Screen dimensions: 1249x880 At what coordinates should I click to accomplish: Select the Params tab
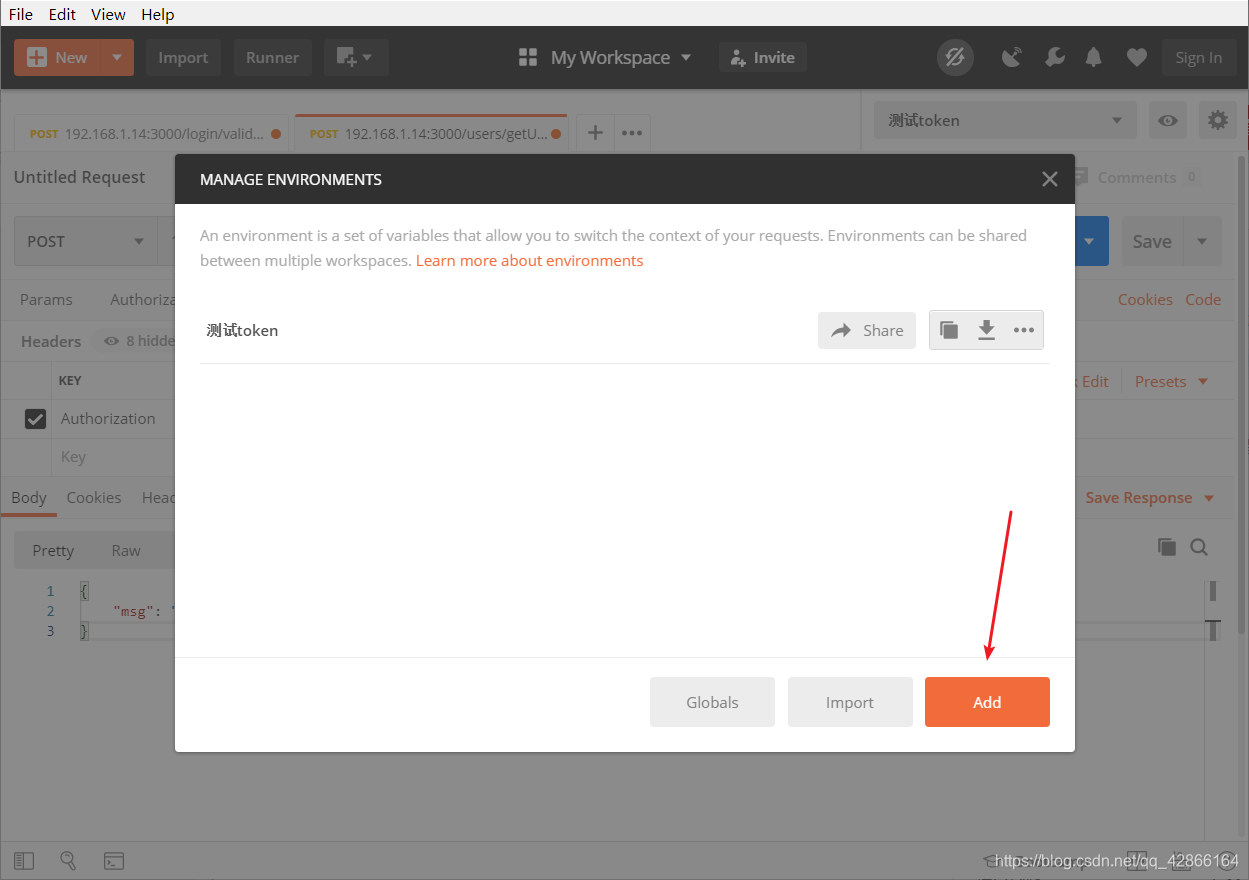click(46, 299)
